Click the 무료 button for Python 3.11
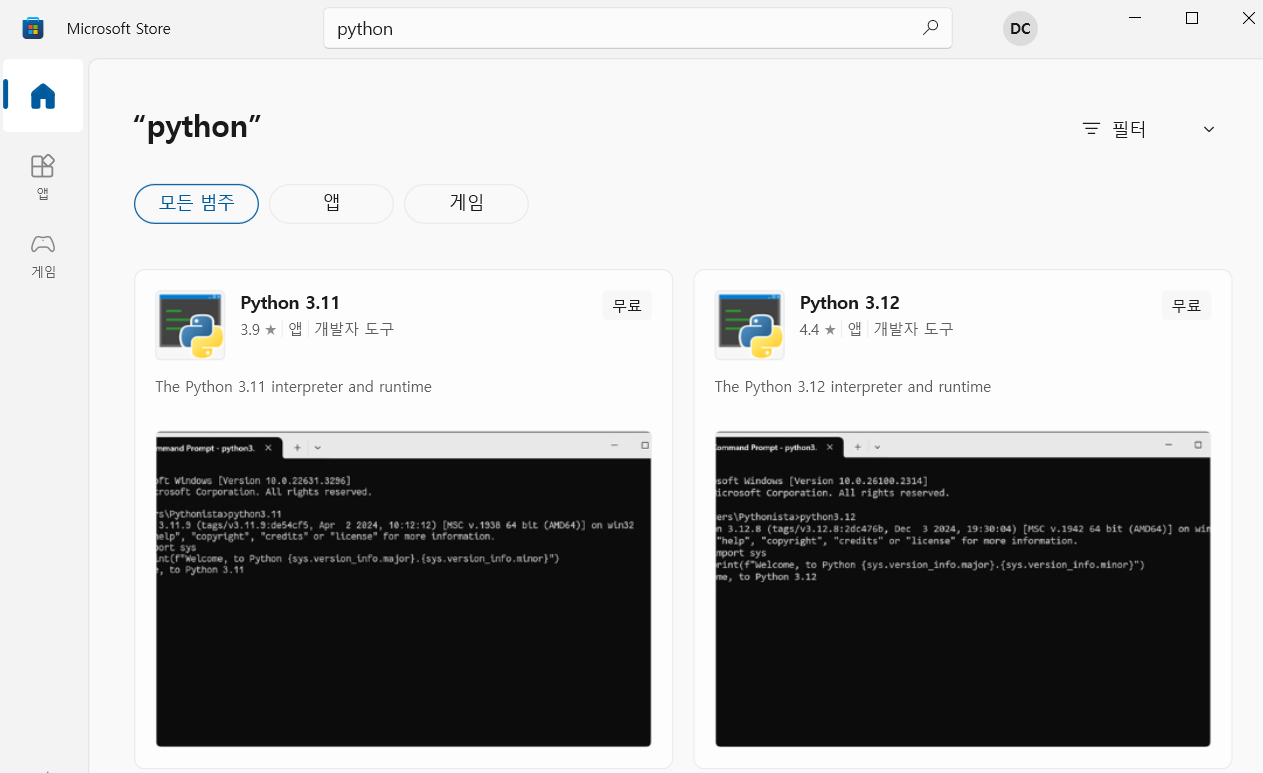The height and width of the screenshot is (773, 1263). click(627, 306)
